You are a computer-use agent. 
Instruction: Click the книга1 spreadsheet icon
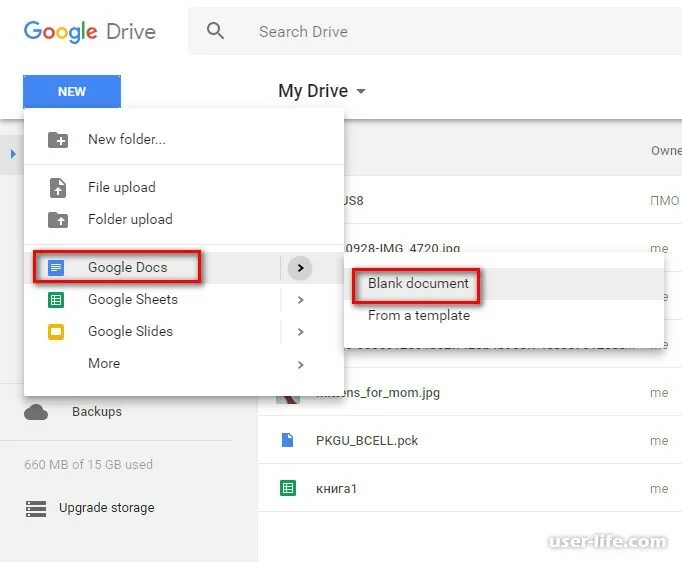coord(288,488)
